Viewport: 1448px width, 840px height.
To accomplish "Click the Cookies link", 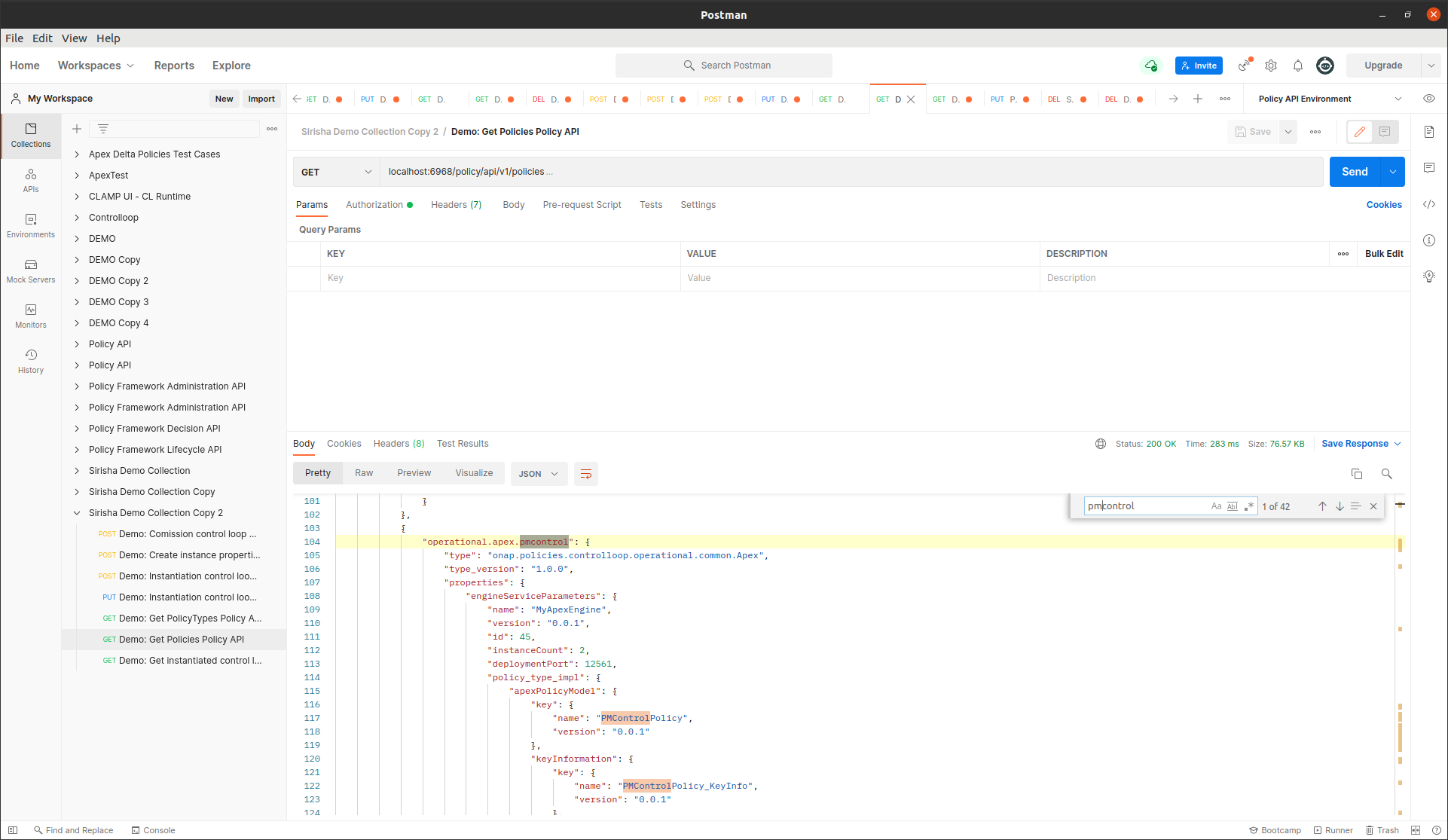I will point(1384,205).
